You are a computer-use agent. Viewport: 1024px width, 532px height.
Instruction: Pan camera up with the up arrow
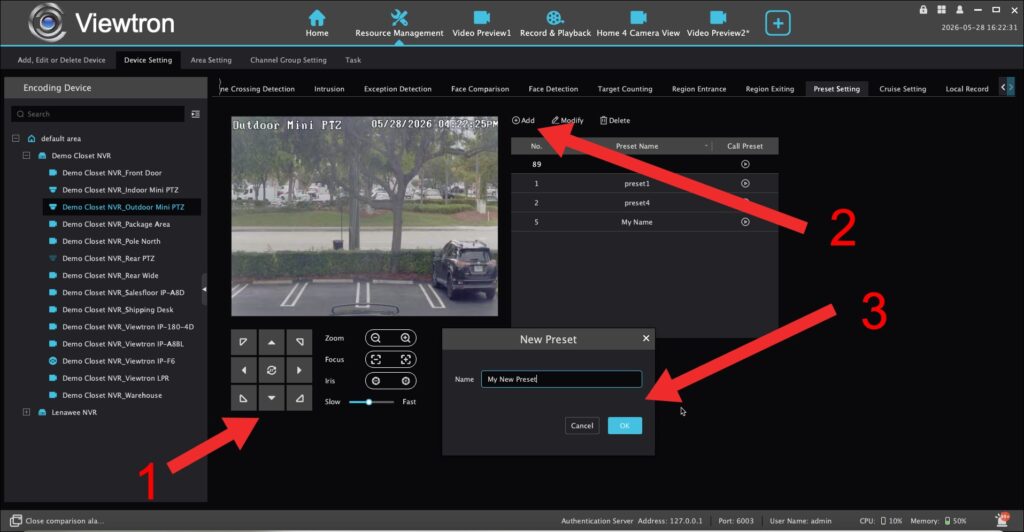click(x=271, y=342)
